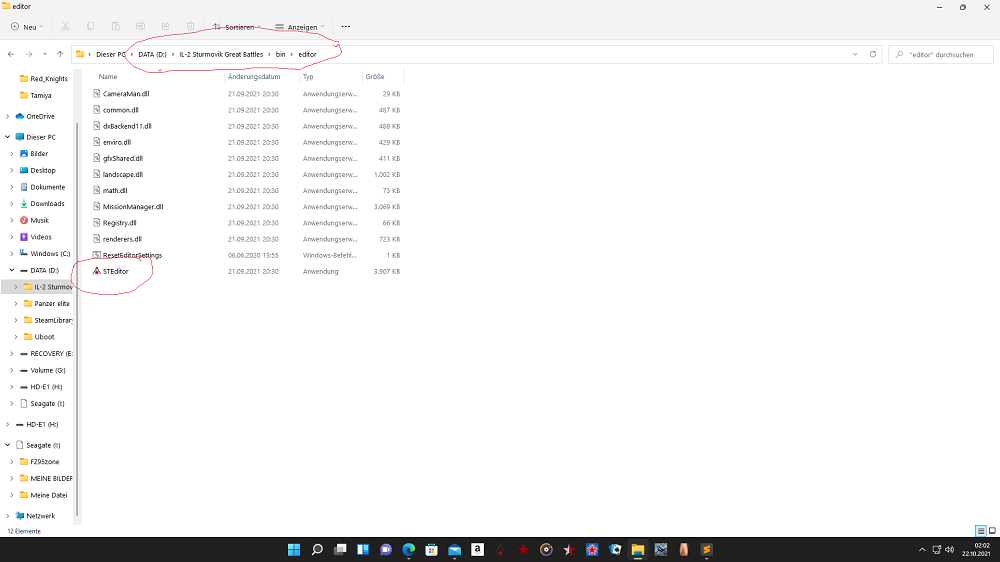Screen dimensions: 1000x562
Task: Expand the Panzer elite folder tree node
Action: (16, 303)
